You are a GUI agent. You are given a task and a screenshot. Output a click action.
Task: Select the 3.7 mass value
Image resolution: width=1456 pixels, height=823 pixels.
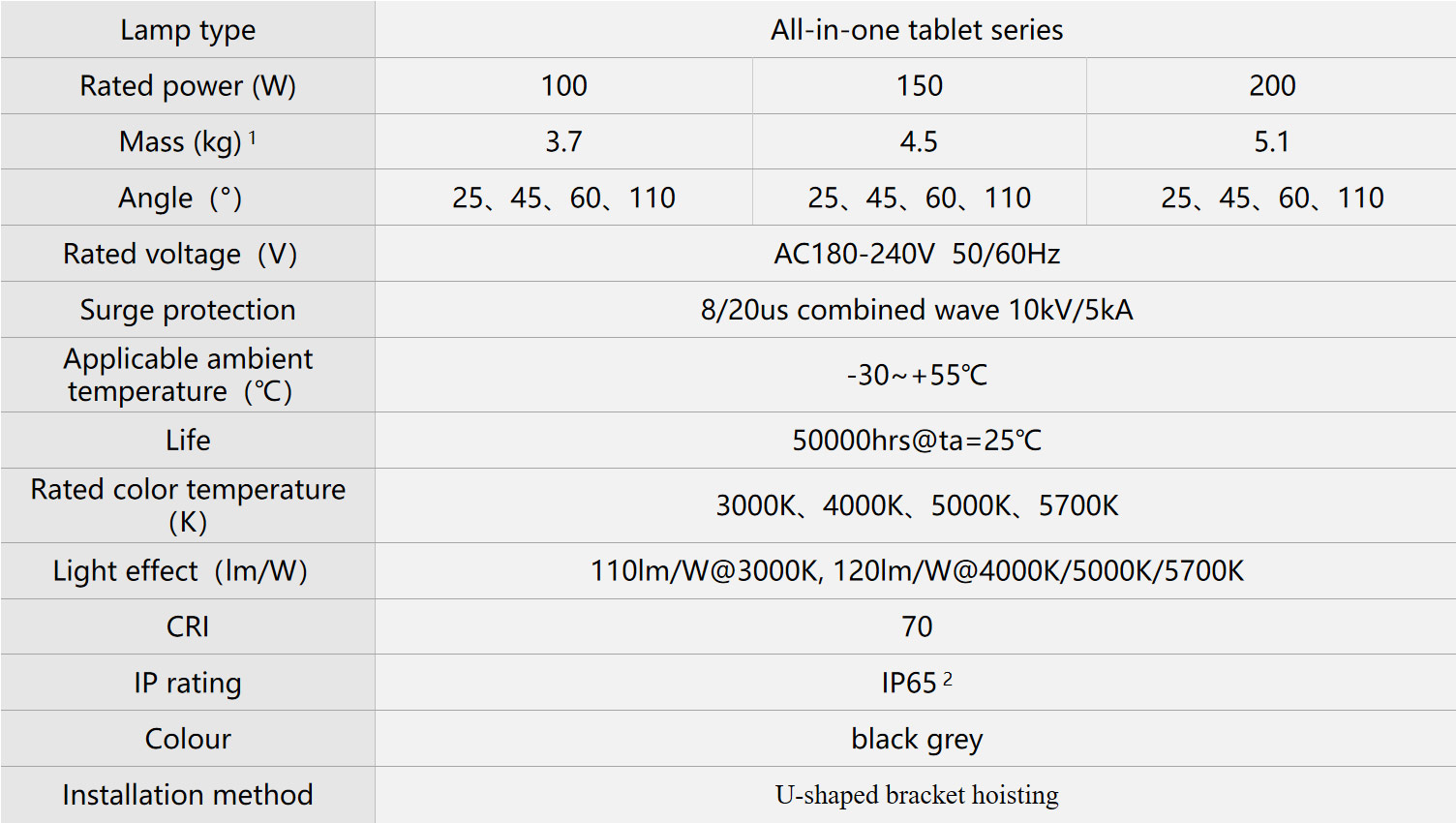[563, 142]
